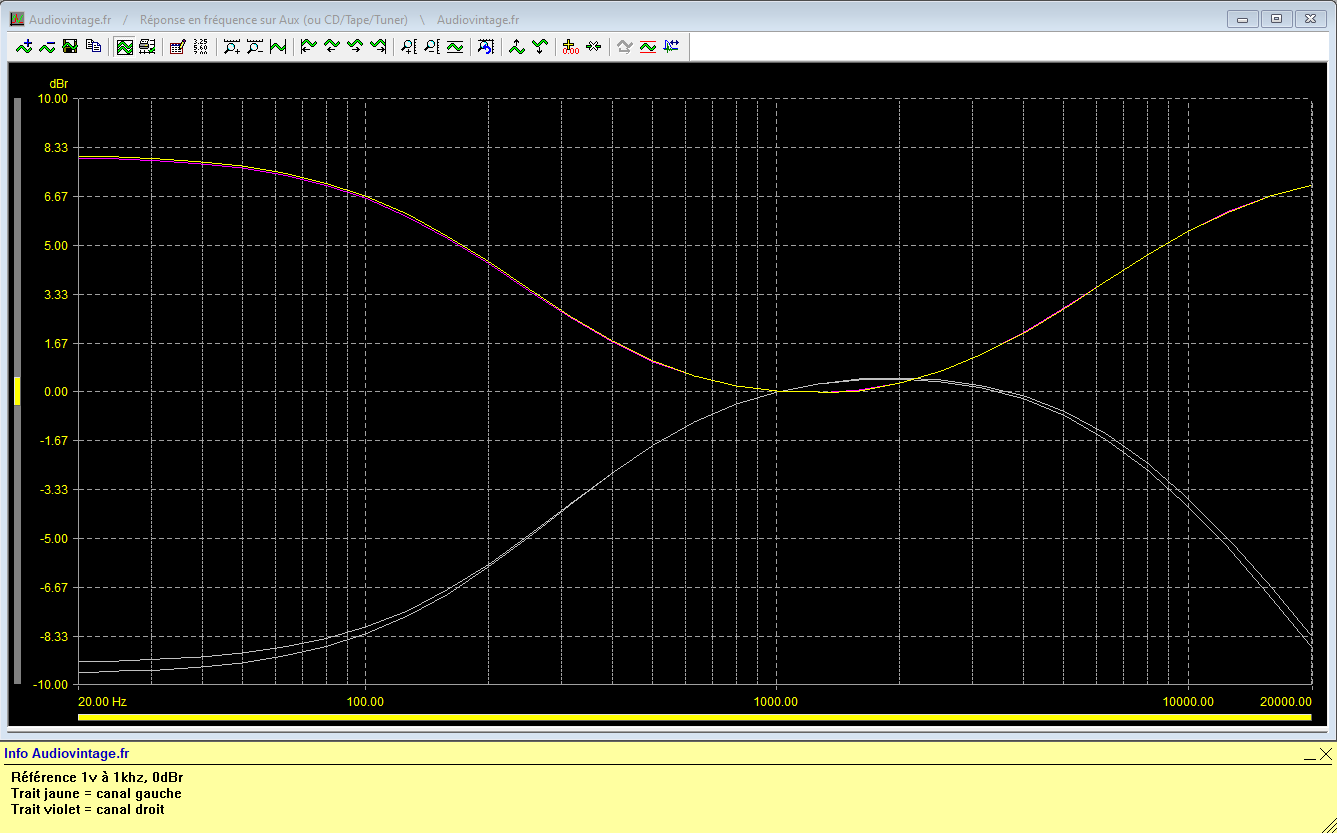Click the -10.00 value on the vertical axis
This screenshot has width=1337, height=833.
pos(50,685)
